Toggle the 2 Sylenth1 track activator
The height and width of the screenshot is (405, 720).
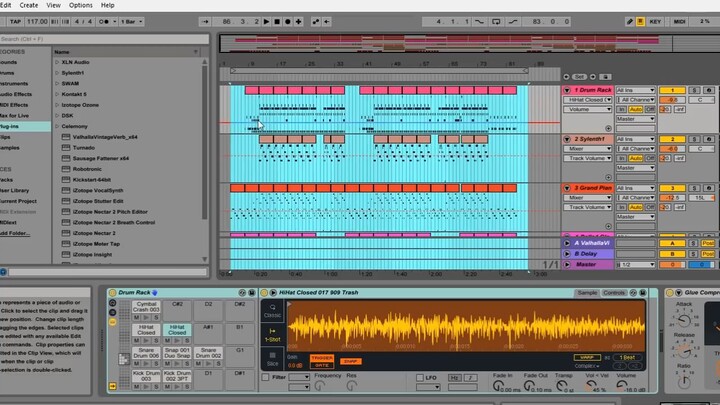[x=672, y=139]
